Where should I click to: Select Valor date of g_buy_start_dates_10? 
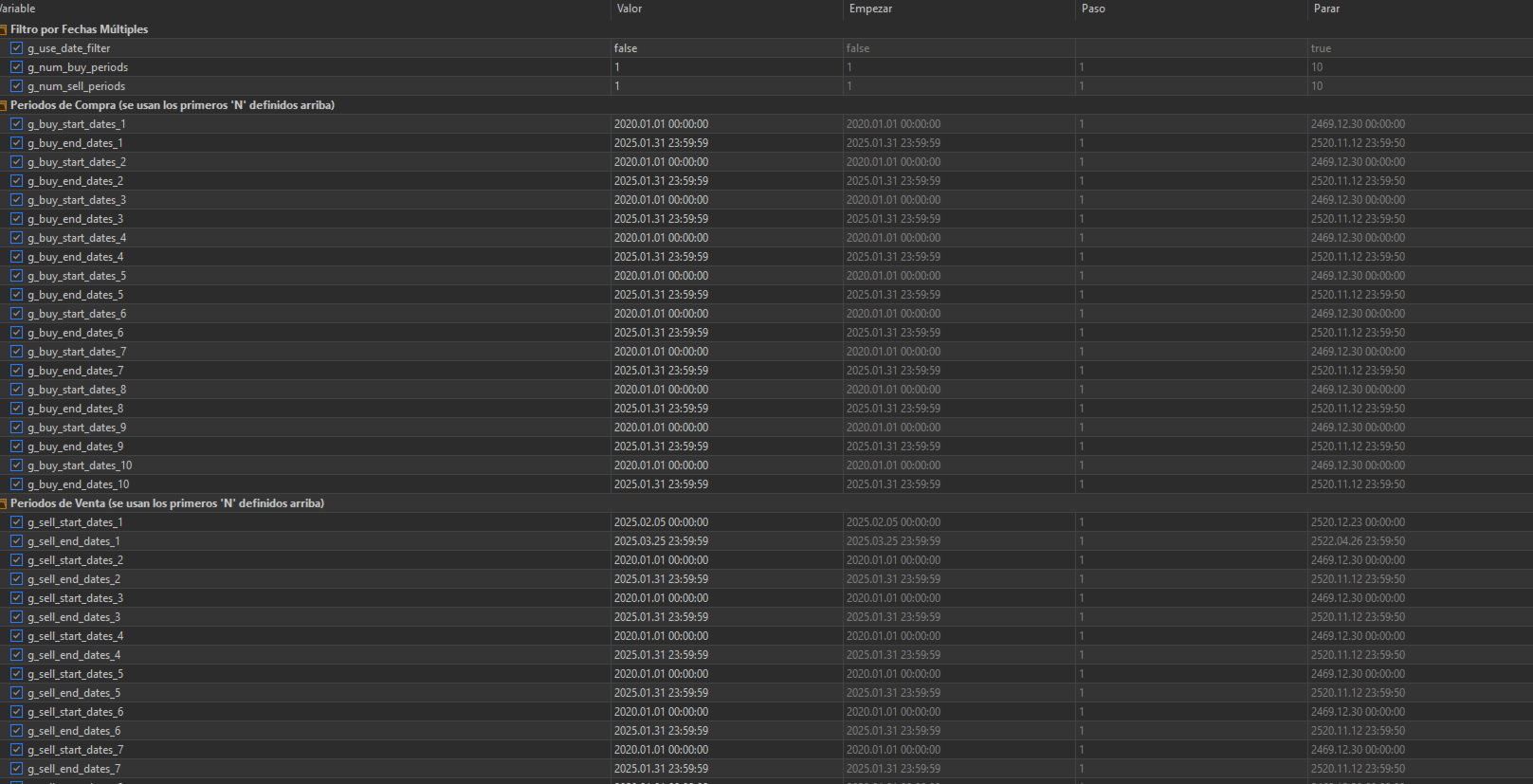click(x=661, y=465)
